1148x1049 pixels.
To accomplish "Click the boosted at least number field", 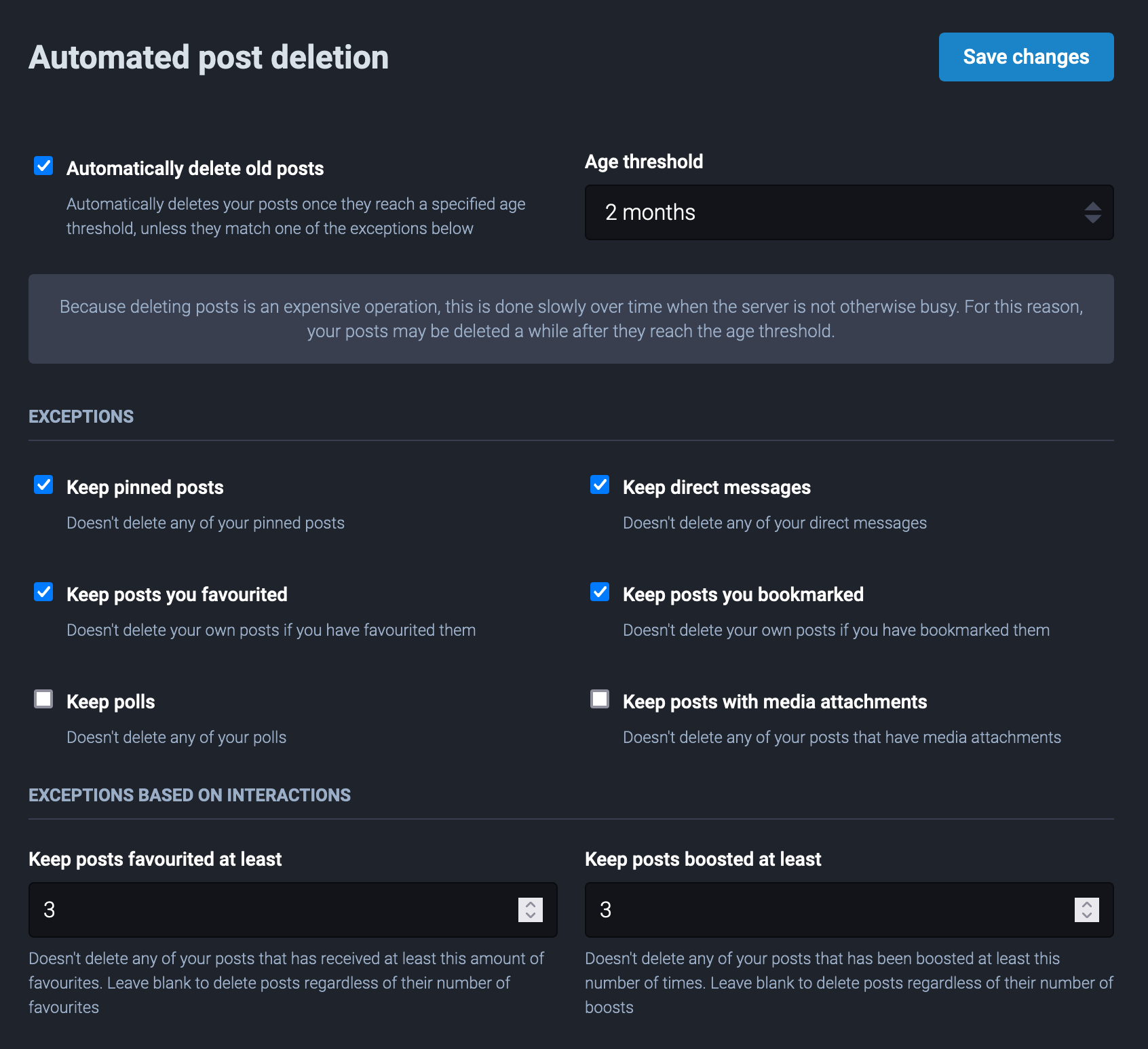I will pyautogui.click(x=828, y=910).
